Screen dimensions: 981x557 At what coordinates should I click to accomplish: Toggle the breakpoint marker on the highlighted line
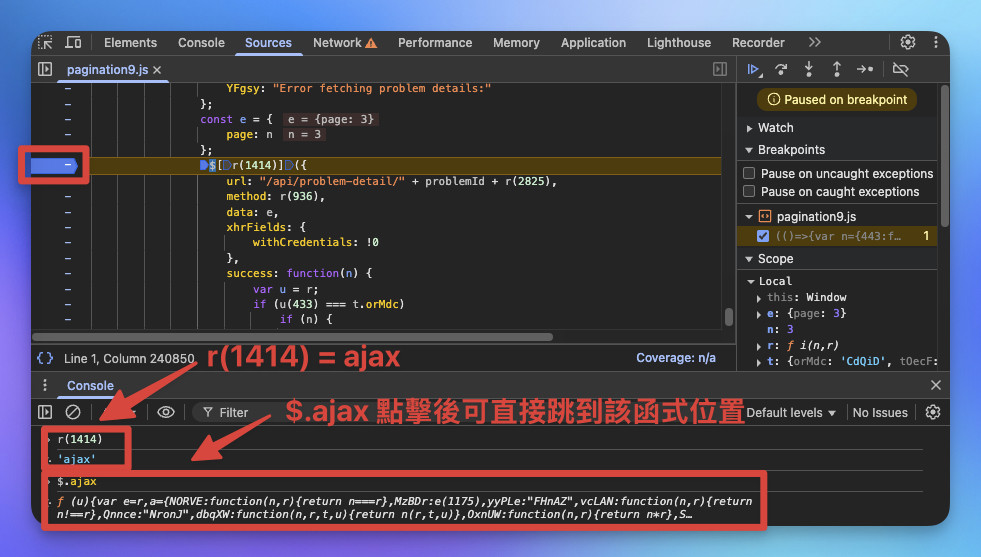click(x=54, y=165)
